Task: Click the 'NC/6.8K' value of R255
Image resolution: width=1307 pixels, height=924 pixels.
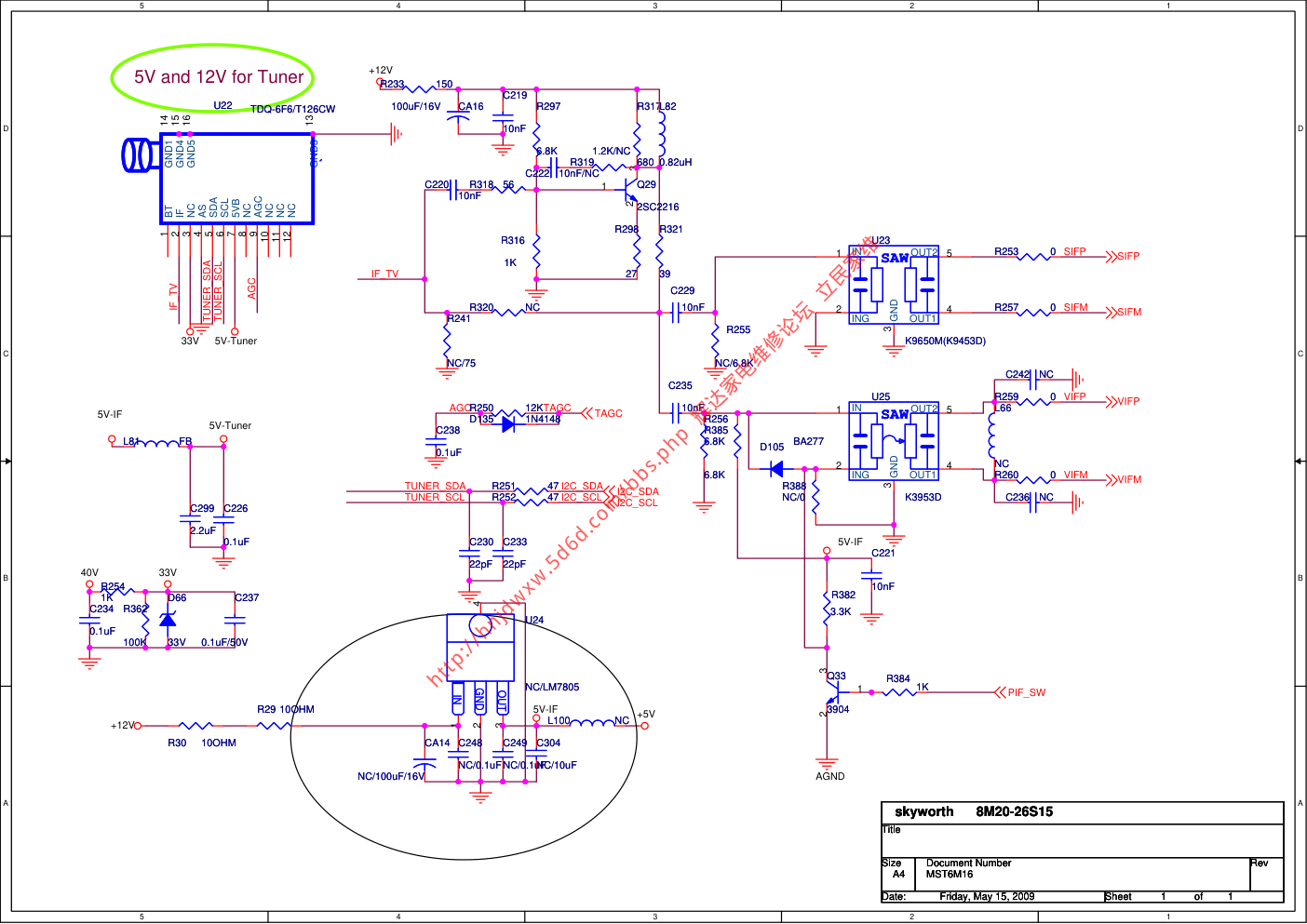Action: 734,363
